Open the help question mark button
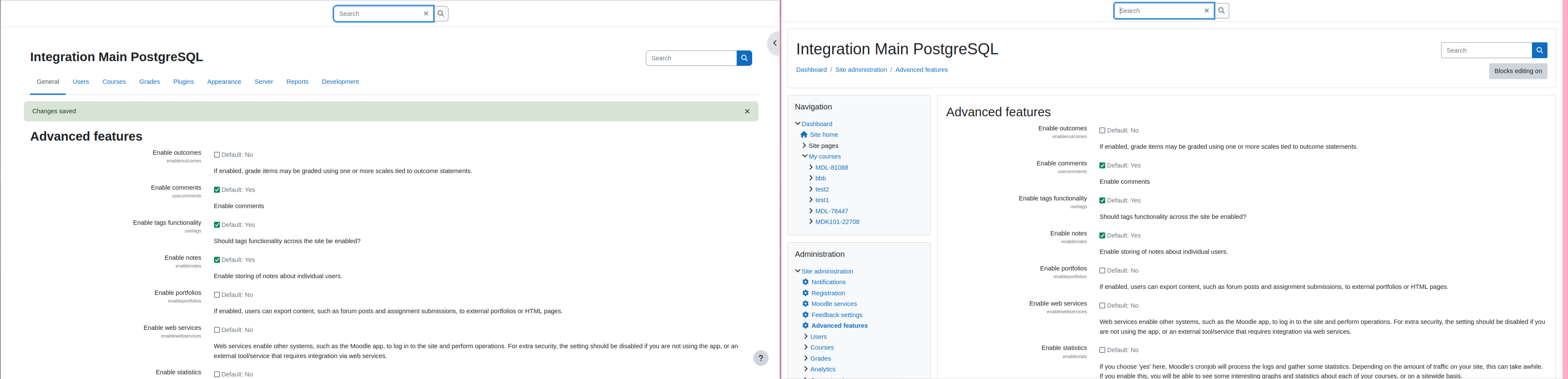1568x379 pixels. 761,358
